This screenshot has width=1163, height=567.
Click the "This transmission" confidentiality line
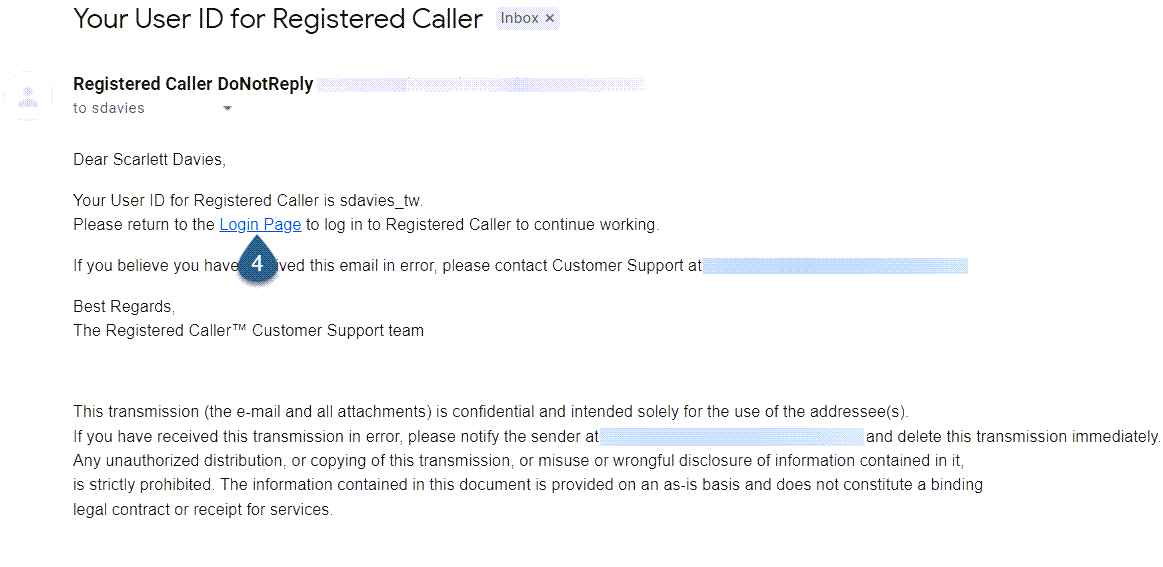coord(490,411)
